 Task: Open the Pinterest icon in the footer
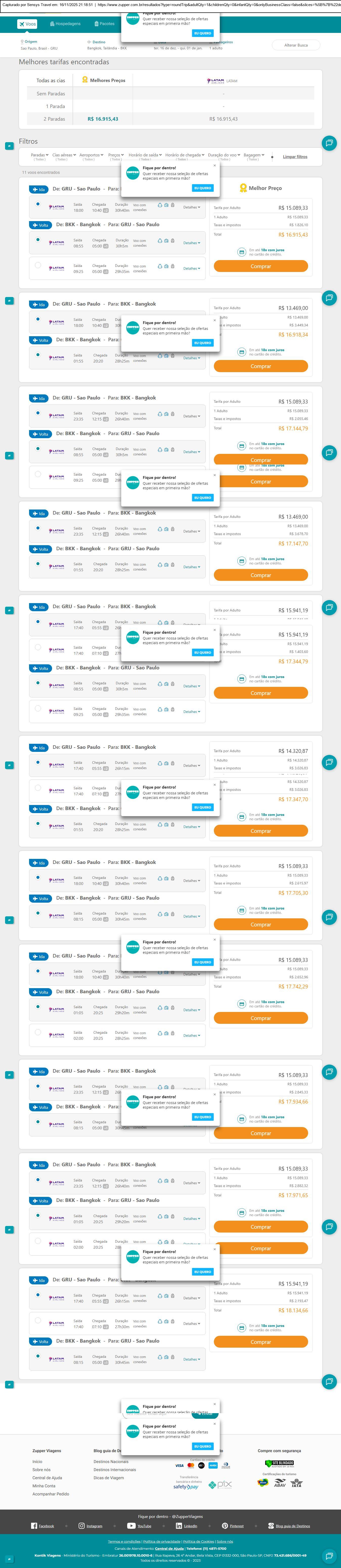click(x=225, y=1525)
